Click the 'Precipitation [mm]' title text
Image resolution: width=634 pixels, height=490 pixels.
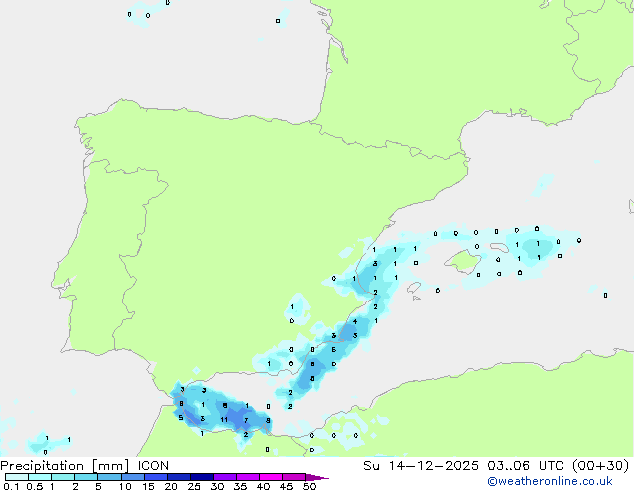point(64,466)
